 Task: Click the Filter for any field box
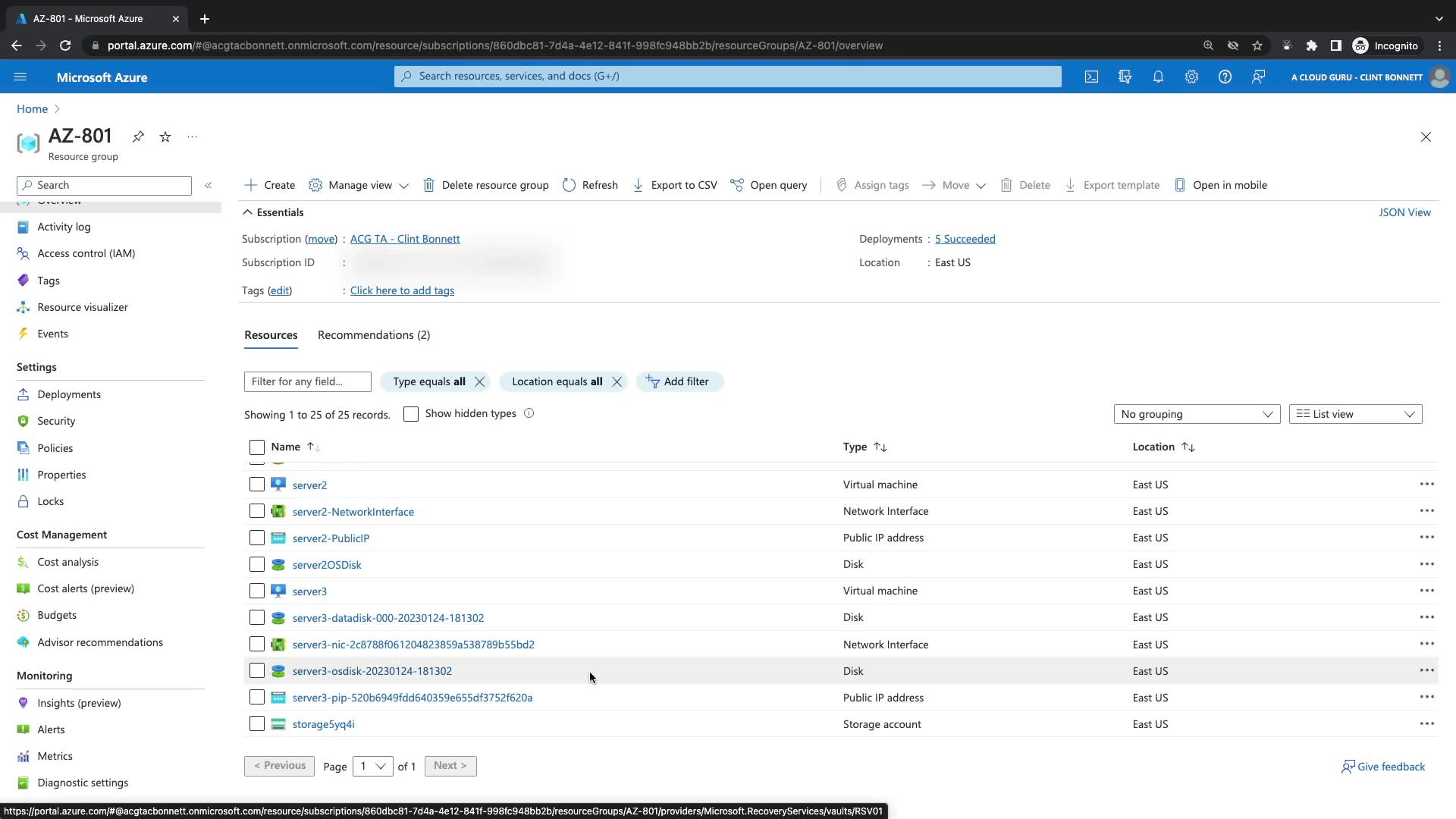307,381
